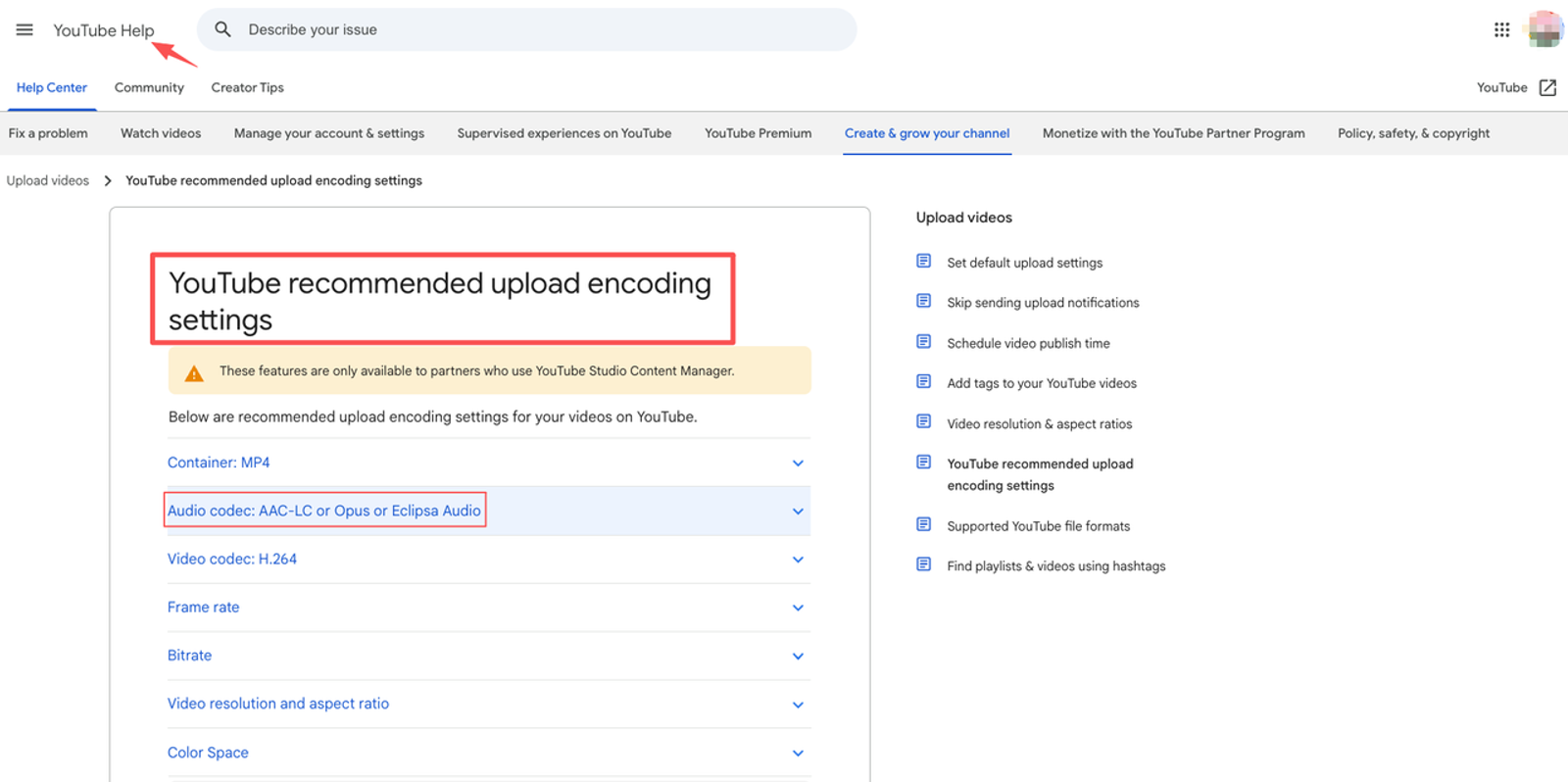1568x782 pixels.
Task: Switch to the Help Center tab
Action: (x=52, y=87)
